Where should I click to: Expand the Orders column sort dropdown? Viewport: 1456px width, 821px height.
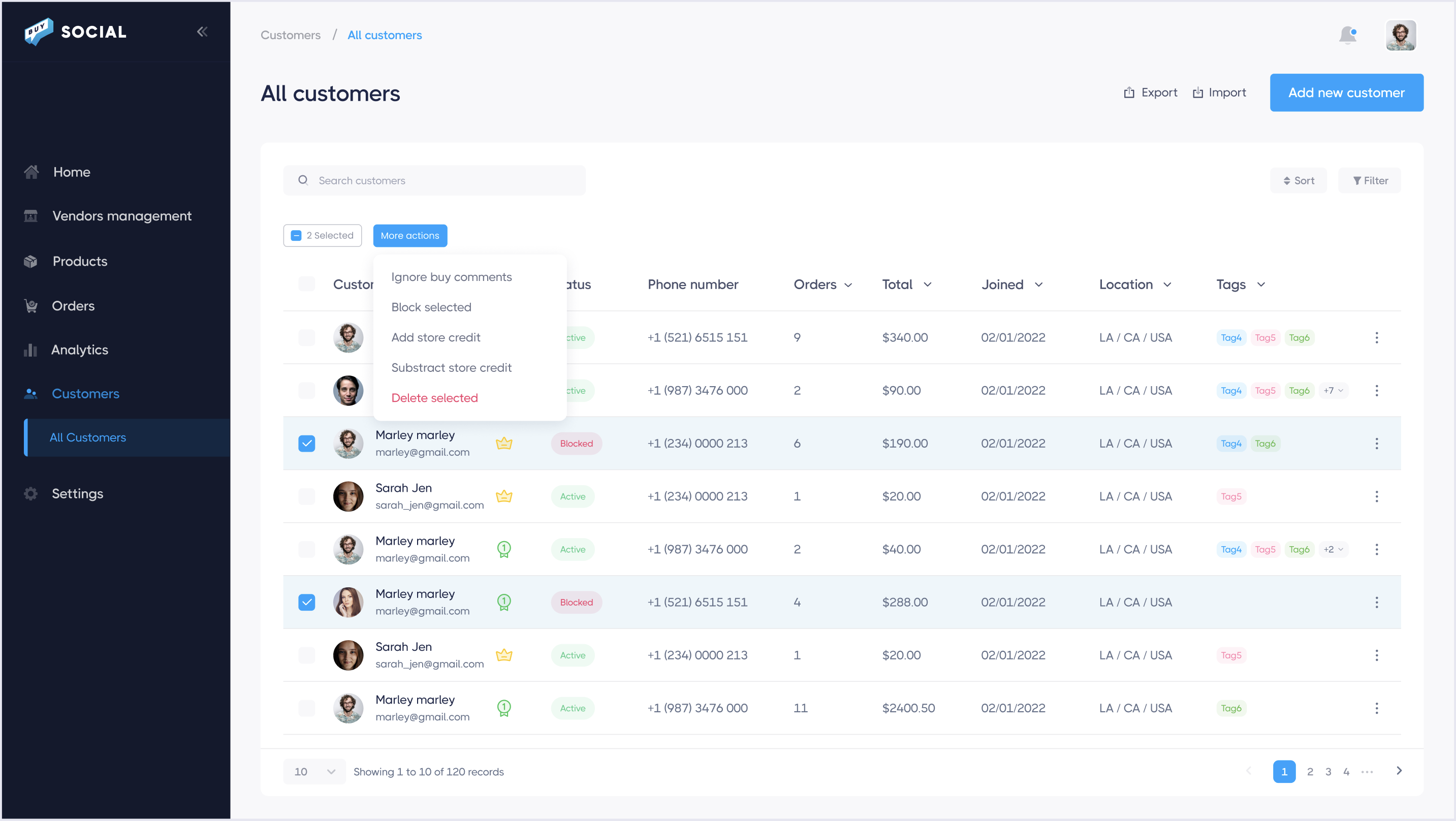point(847,285)
